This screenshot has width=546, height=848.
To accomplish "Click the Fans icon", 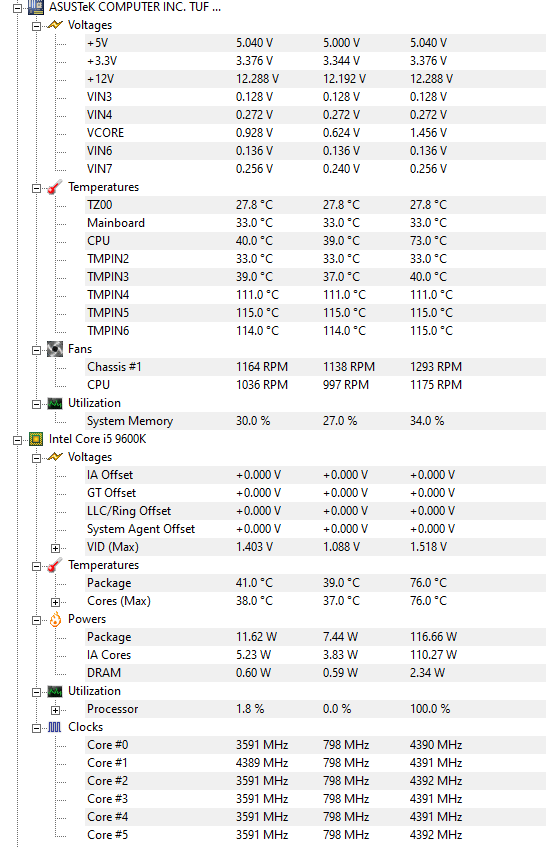I will (x=55, y=349).
